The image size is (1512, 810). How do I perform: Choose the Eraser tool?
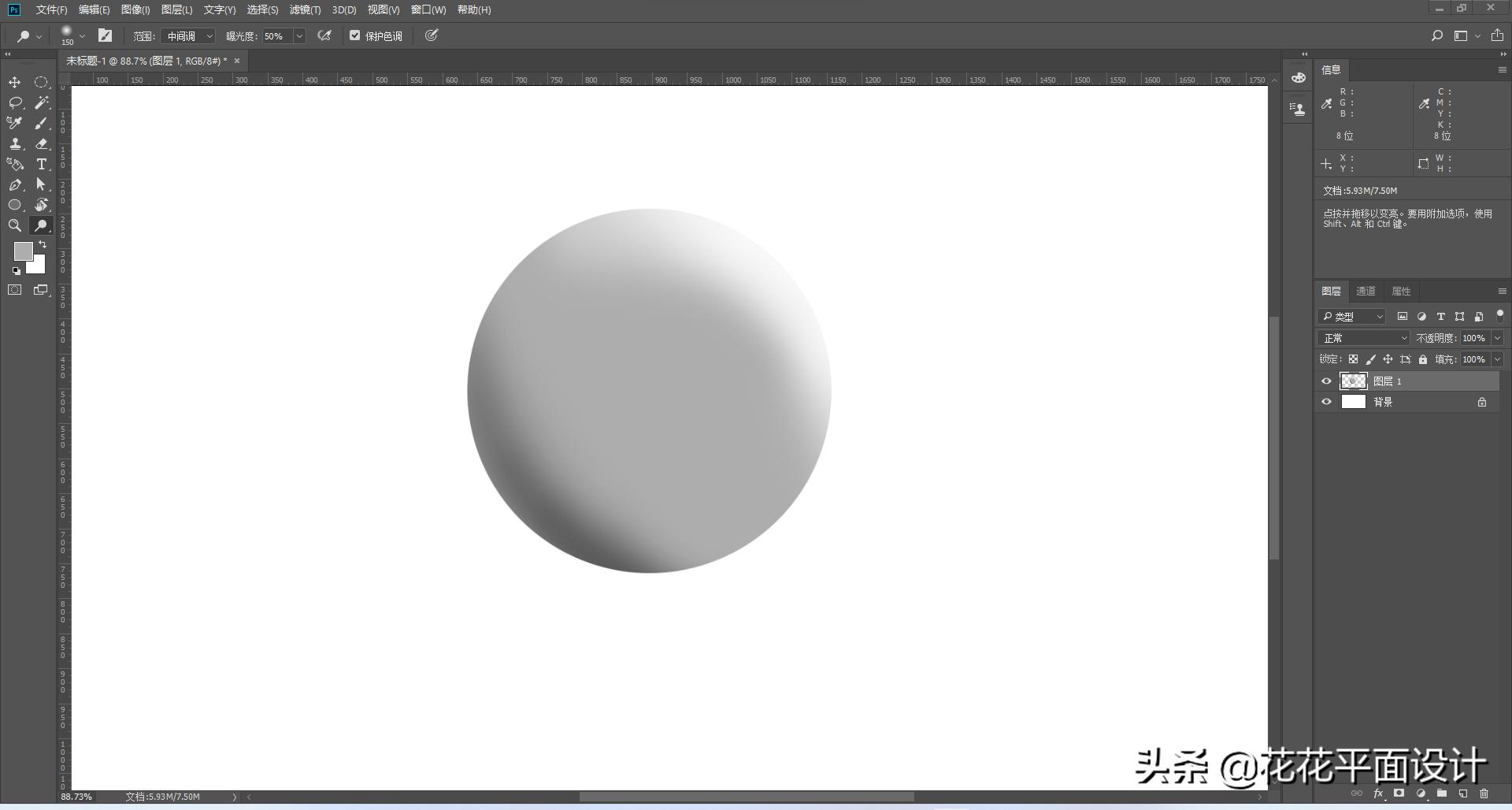click(x=42, y=144)
